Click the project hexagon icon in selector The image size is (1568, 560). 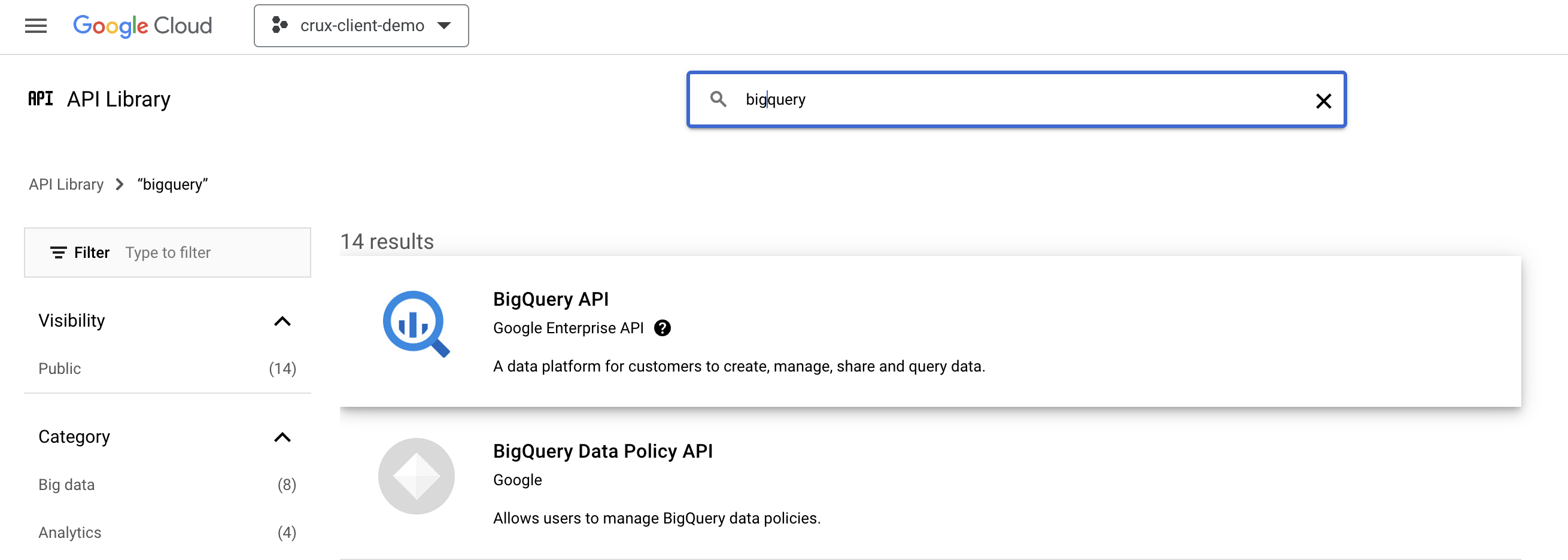pos(279,25)
